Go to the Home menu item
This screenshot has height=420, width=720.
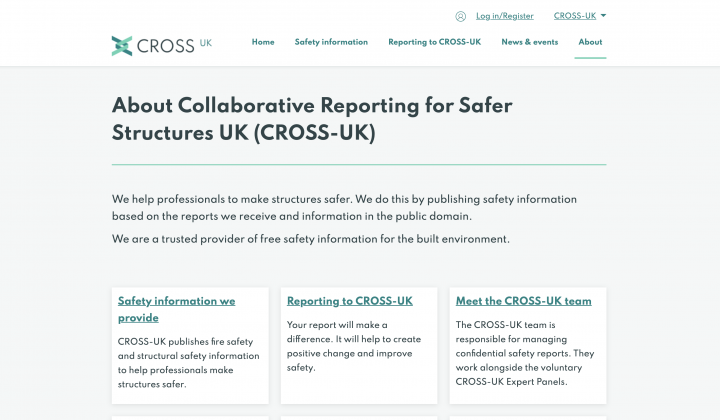click(263, 42)
